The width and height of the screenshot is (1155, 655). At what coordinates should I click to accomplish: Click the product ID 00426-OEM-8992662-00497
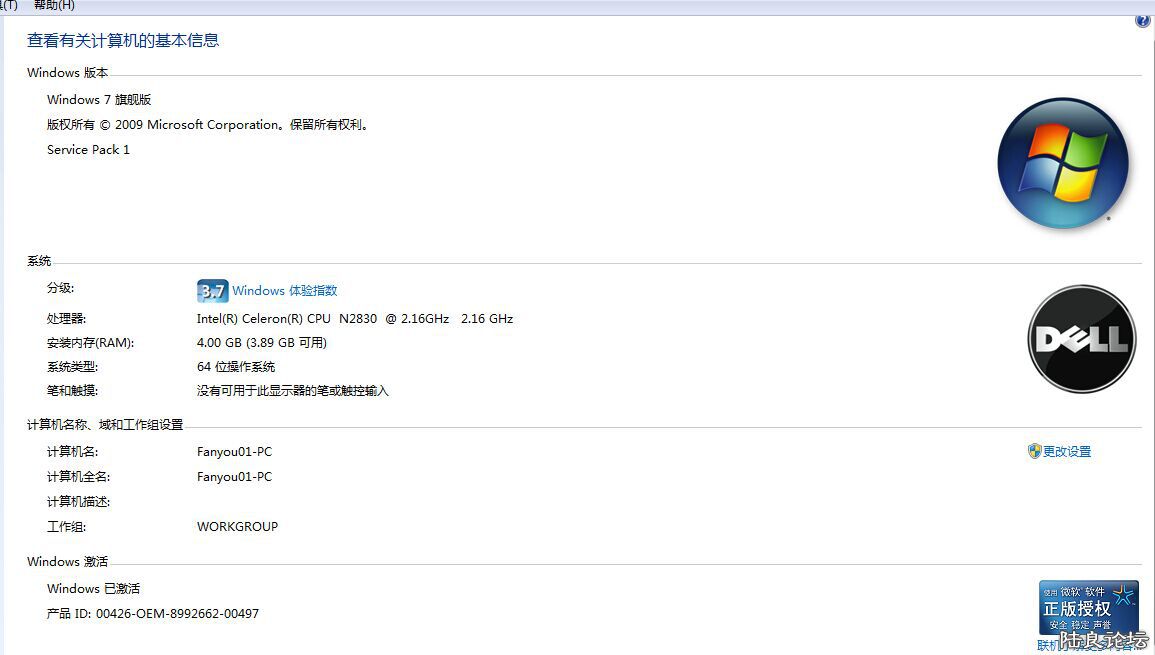pos(177,614)
